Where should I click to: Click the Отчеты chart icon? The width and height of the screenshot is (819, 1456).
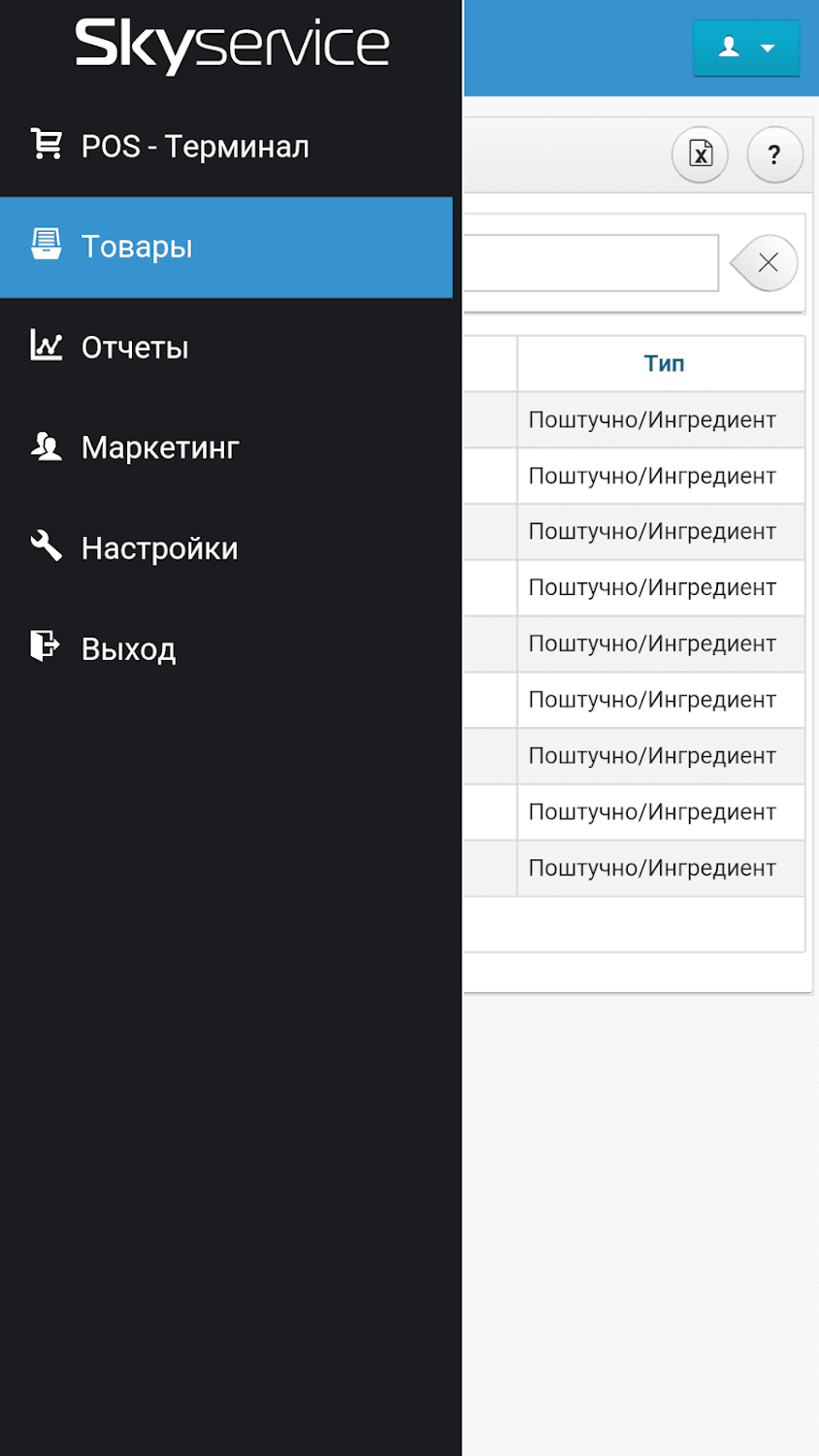tap(46, 346)
